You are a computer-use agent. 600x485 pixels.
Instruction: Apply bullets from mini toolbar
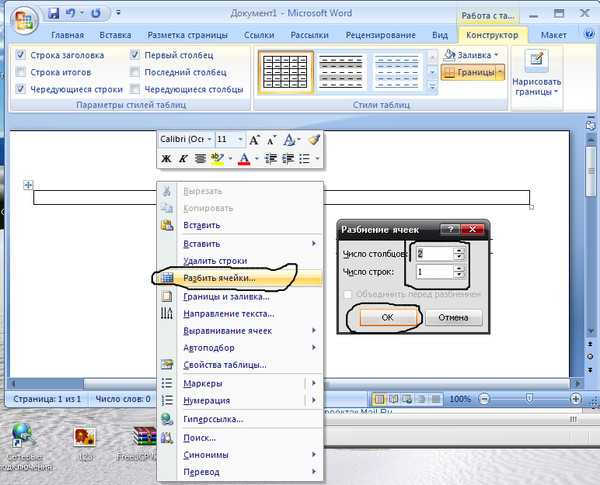(305, 158)
